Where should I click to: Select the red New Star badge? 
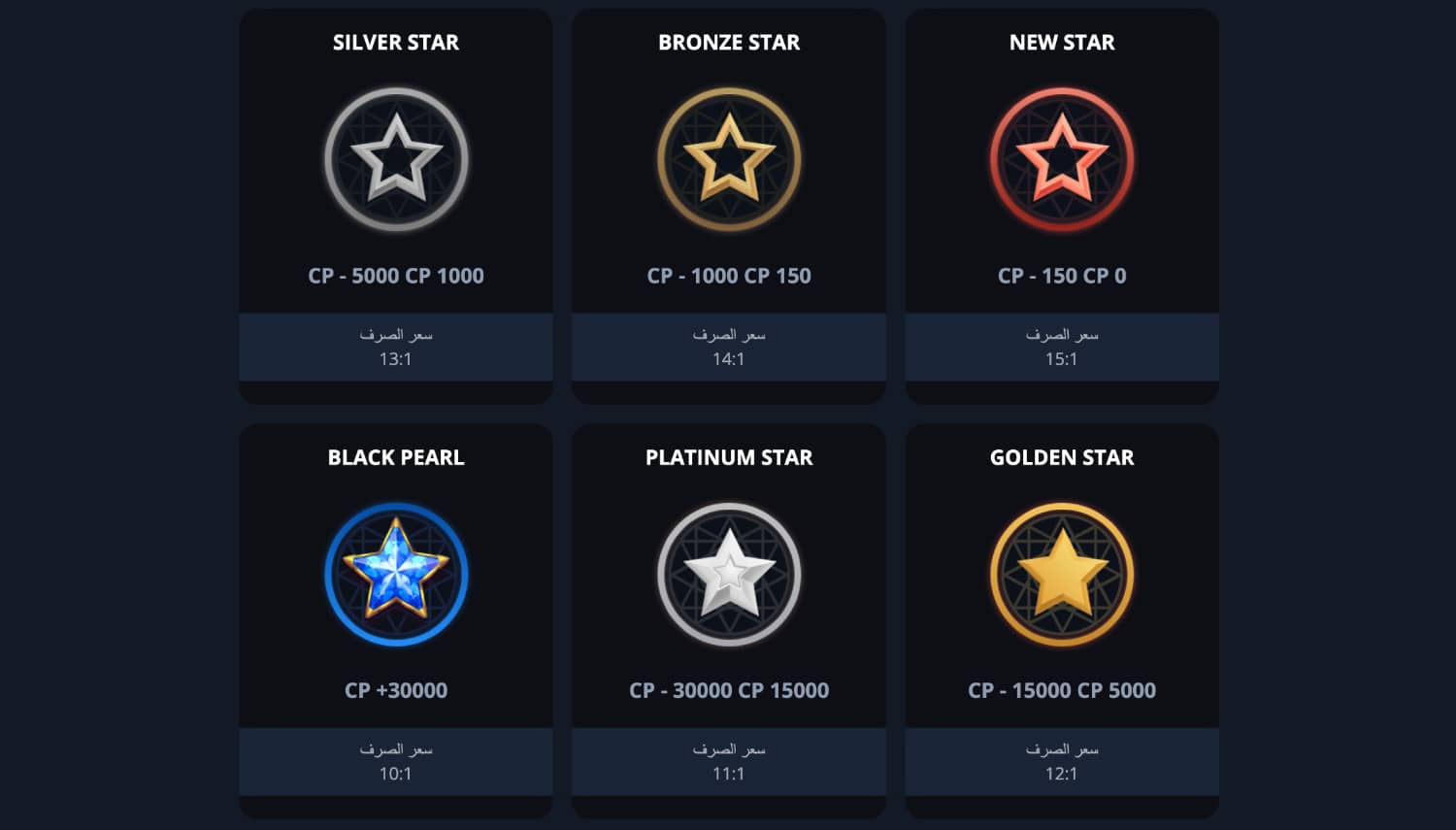tap(1062, 159)
